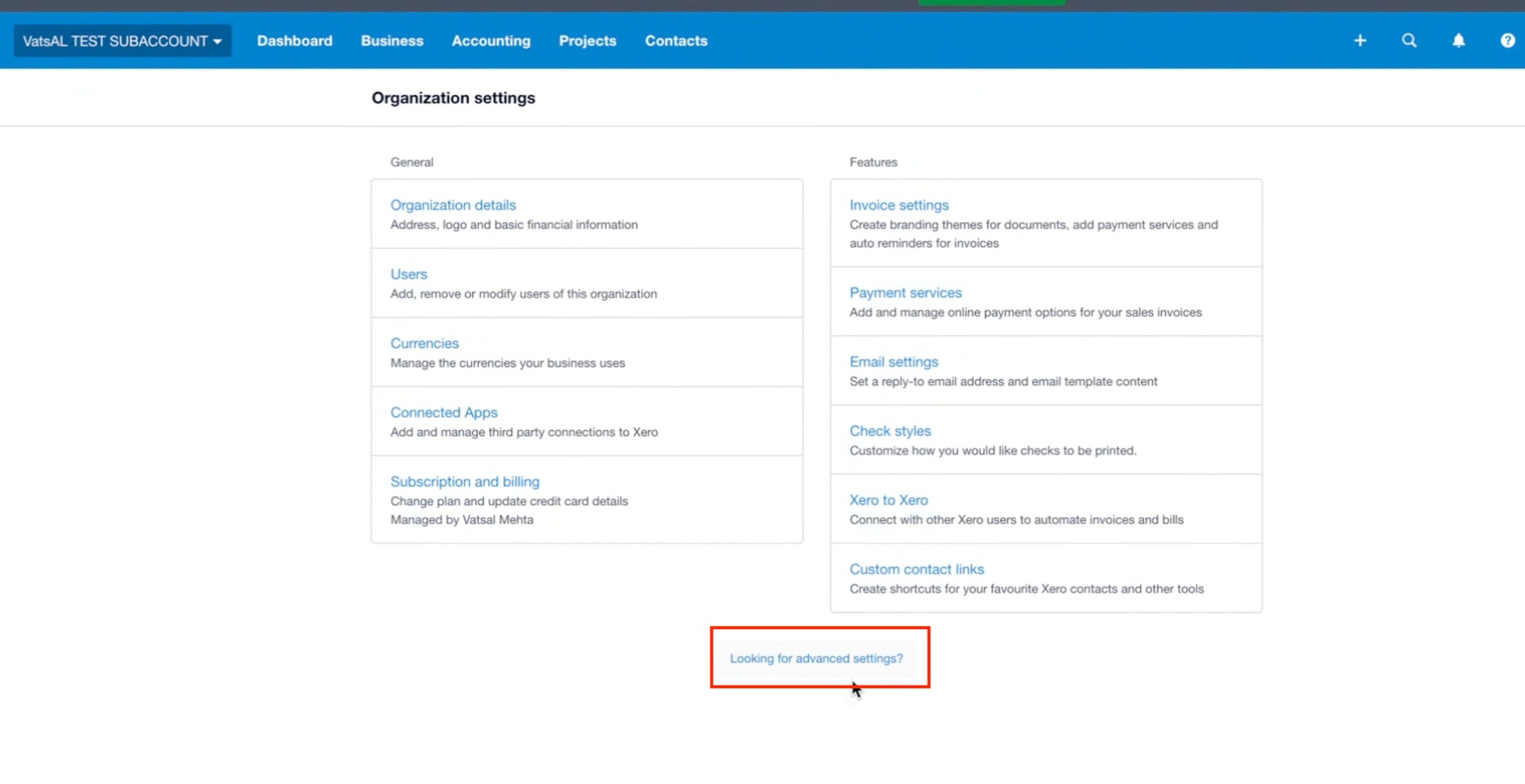The height and width of the screenshot is (784, 1525).
Task: Go to Users settings
Action: point(408,274)
